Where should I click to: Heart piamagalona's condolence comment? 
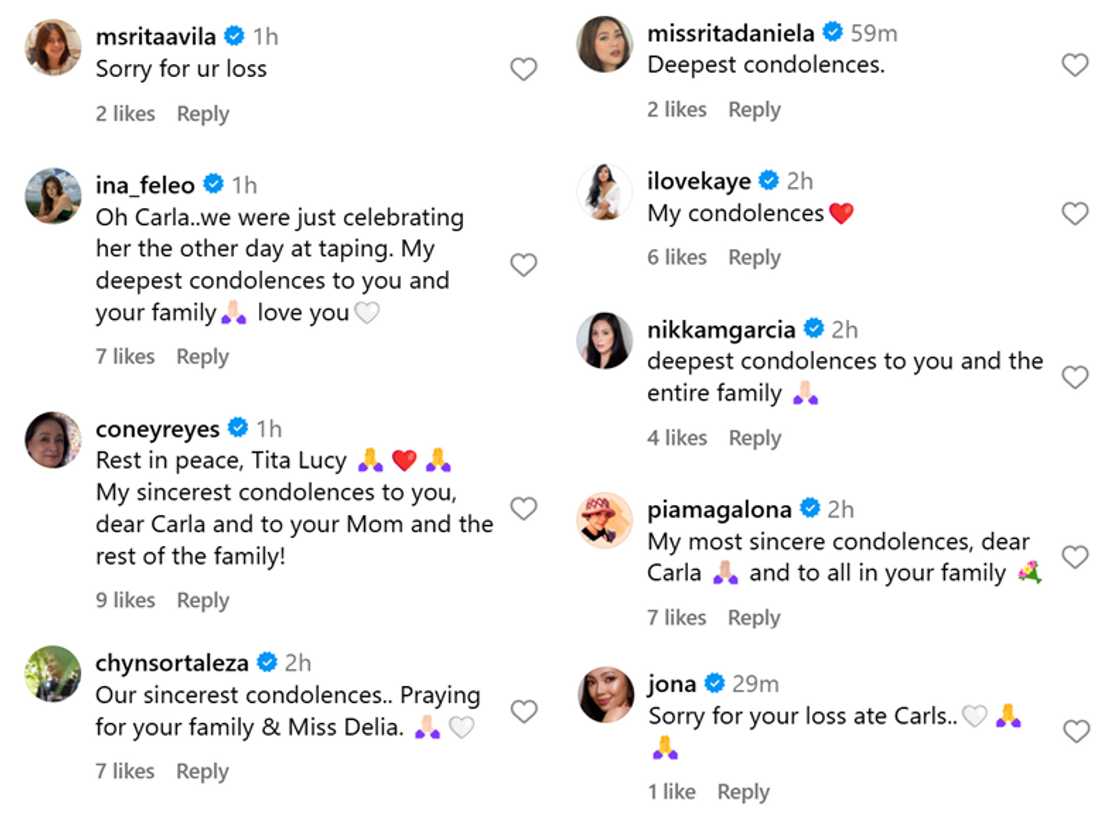1075,557
